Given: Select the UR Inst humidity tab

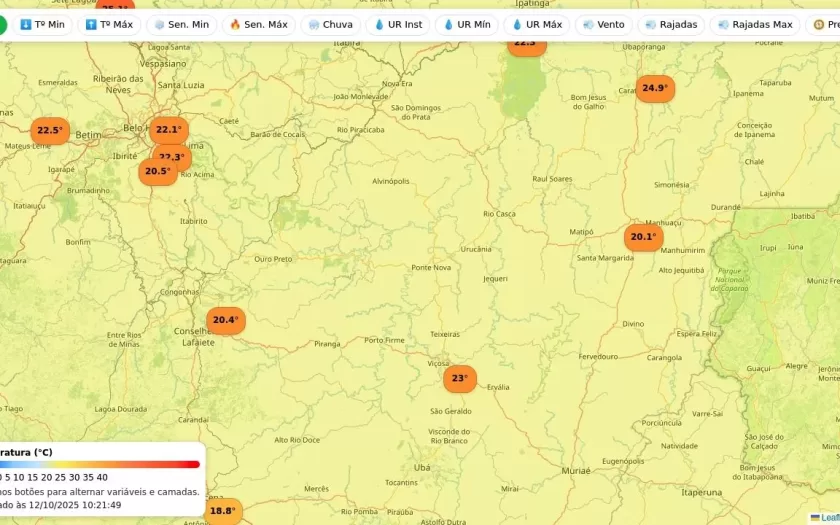Looking at the screenshot, I should click(397, 25).
